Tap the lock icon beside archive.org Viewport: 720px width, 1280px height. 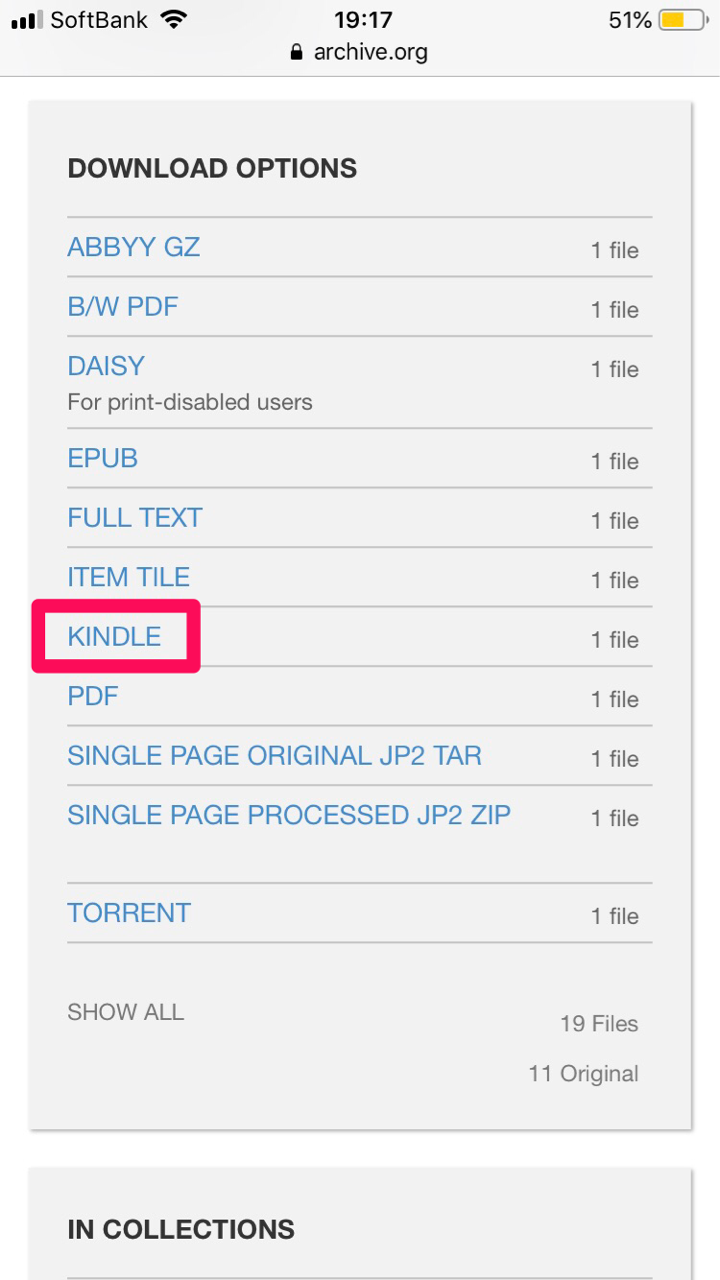tap(296, 53)
